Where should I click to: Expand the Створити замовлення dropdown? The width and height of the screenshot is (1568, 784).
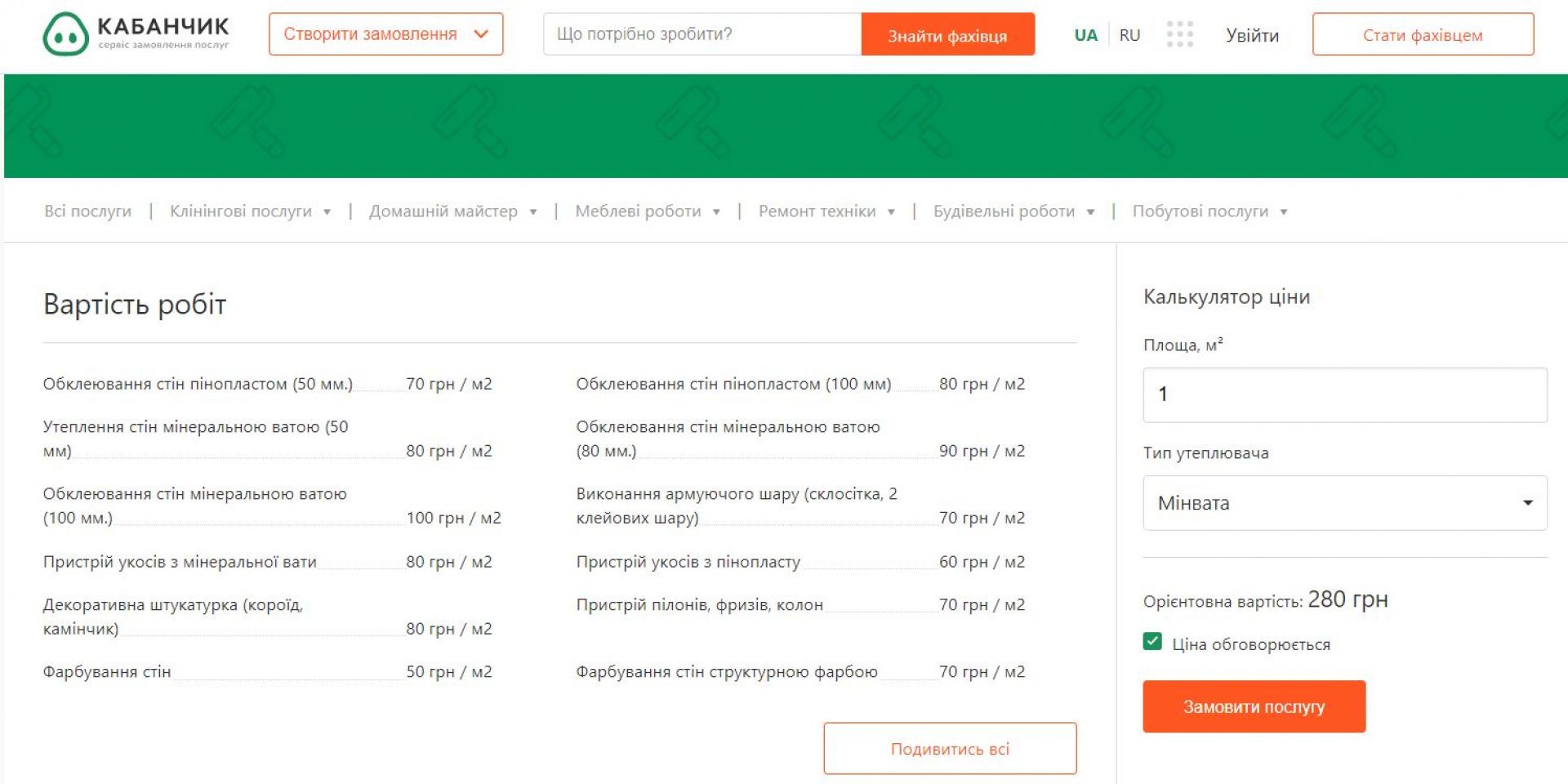(x=385, y=34)
